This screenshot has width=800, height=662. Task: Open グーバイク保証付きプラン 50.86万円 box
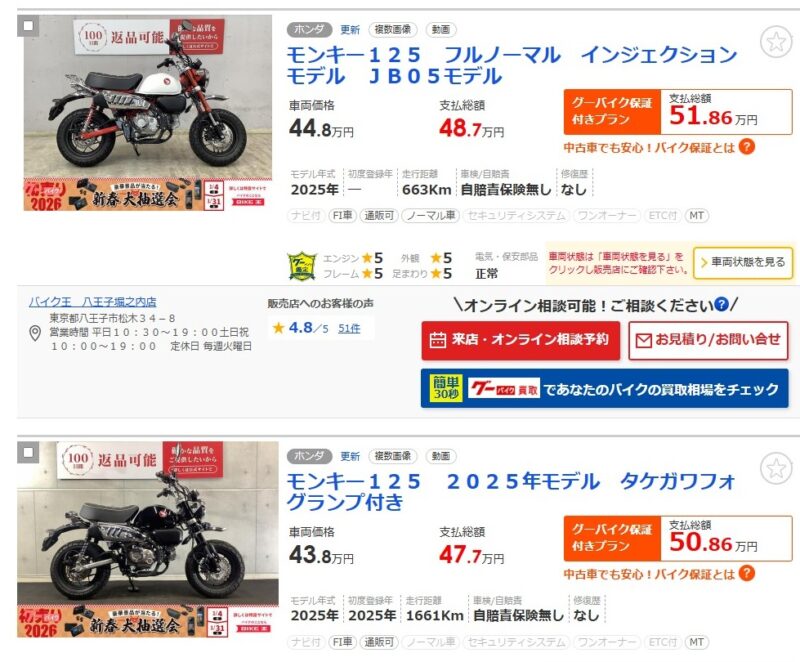coord(678,538)
